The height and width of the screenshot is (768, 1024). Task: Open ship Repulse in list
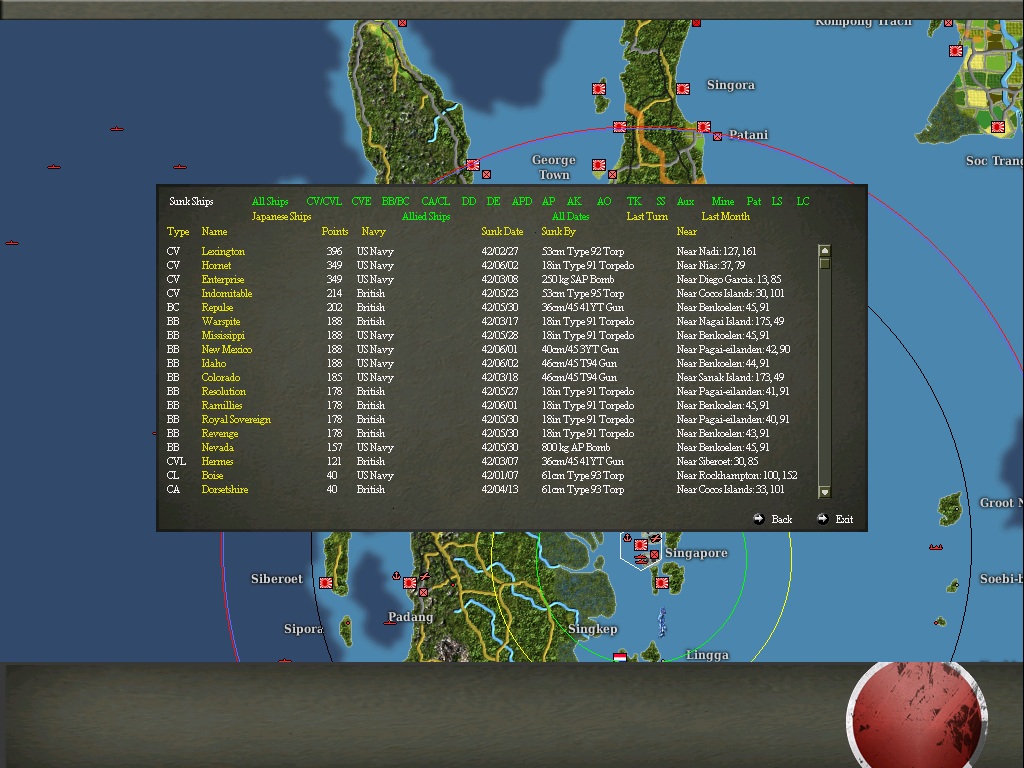coord(217,307)
